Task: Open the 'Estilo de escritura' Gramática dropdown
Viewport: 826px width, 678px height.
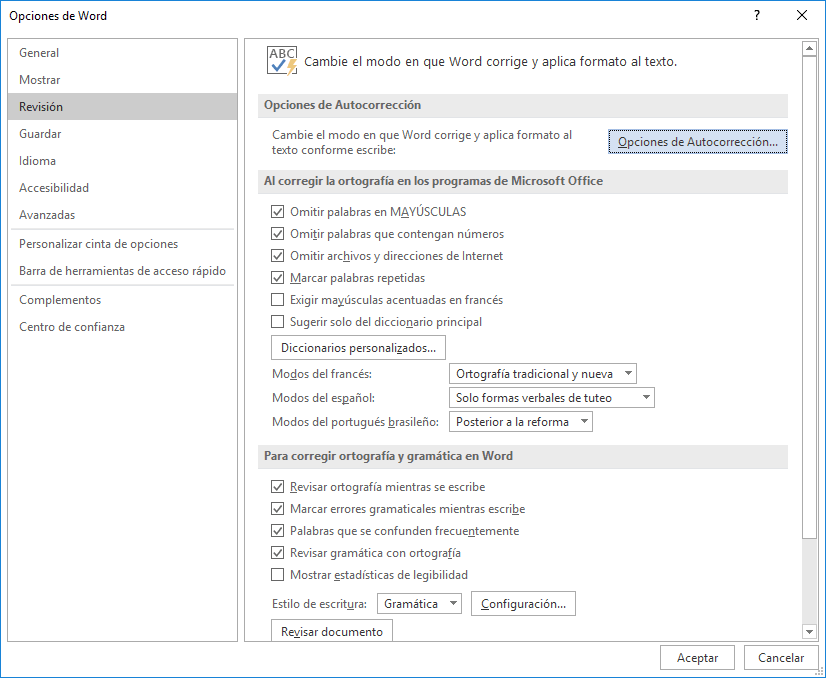Action: 420,604
